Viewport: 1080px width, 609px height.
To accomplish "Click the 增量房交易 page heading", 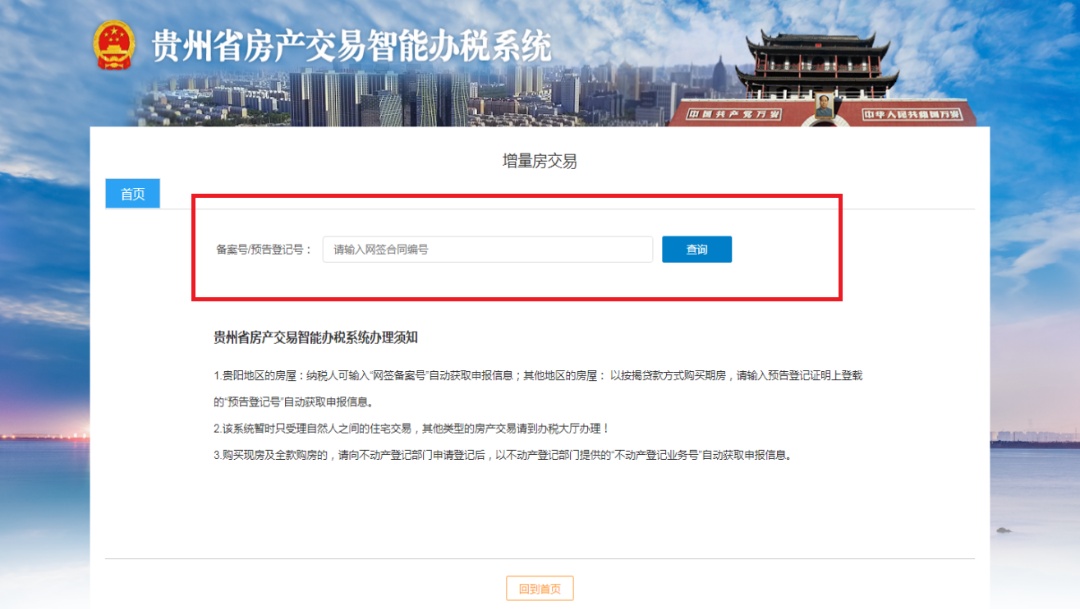I will click(x=540, y=161).
